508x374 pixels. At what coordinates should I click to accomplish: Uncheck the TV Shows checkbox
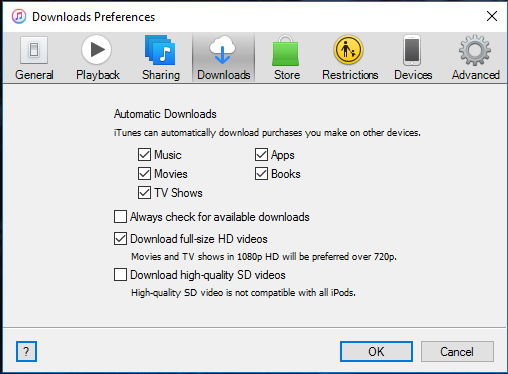tap(144, 193)
